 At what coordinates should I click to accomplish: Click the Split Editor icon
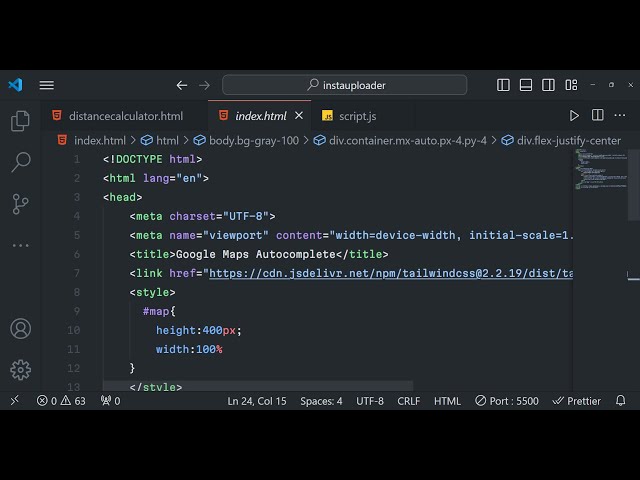597,116
